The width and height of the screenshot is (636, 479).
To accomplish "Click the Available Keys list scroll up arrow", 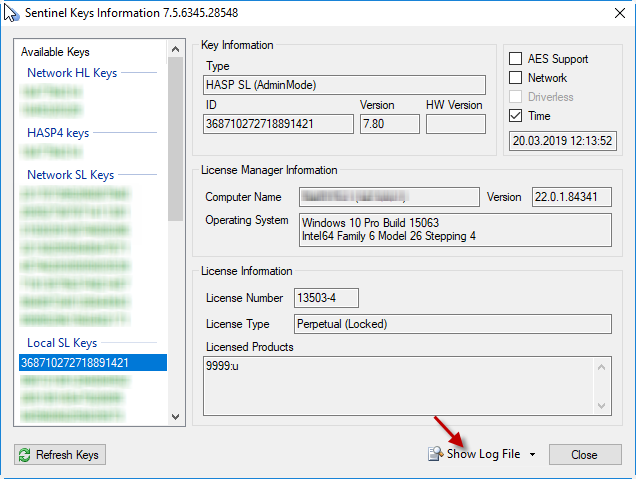I will click(x=175, y=49).
